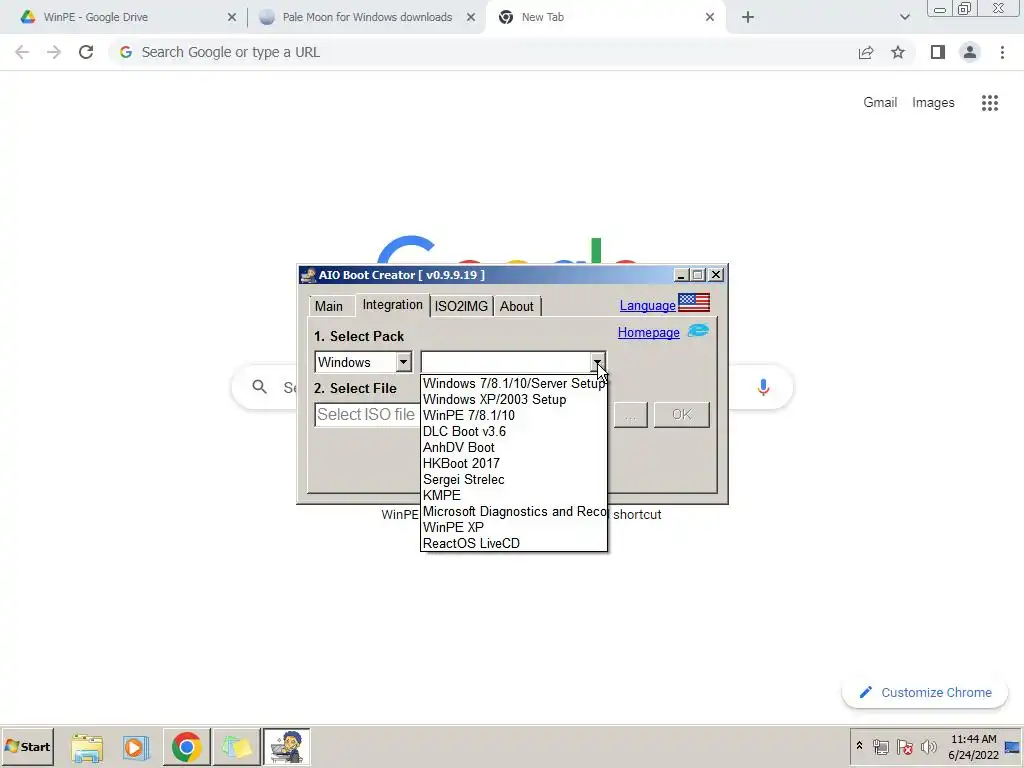1024x768 pixels.
Task: Open Chrome three-dot menu
Action: [x=1002, y=52]
